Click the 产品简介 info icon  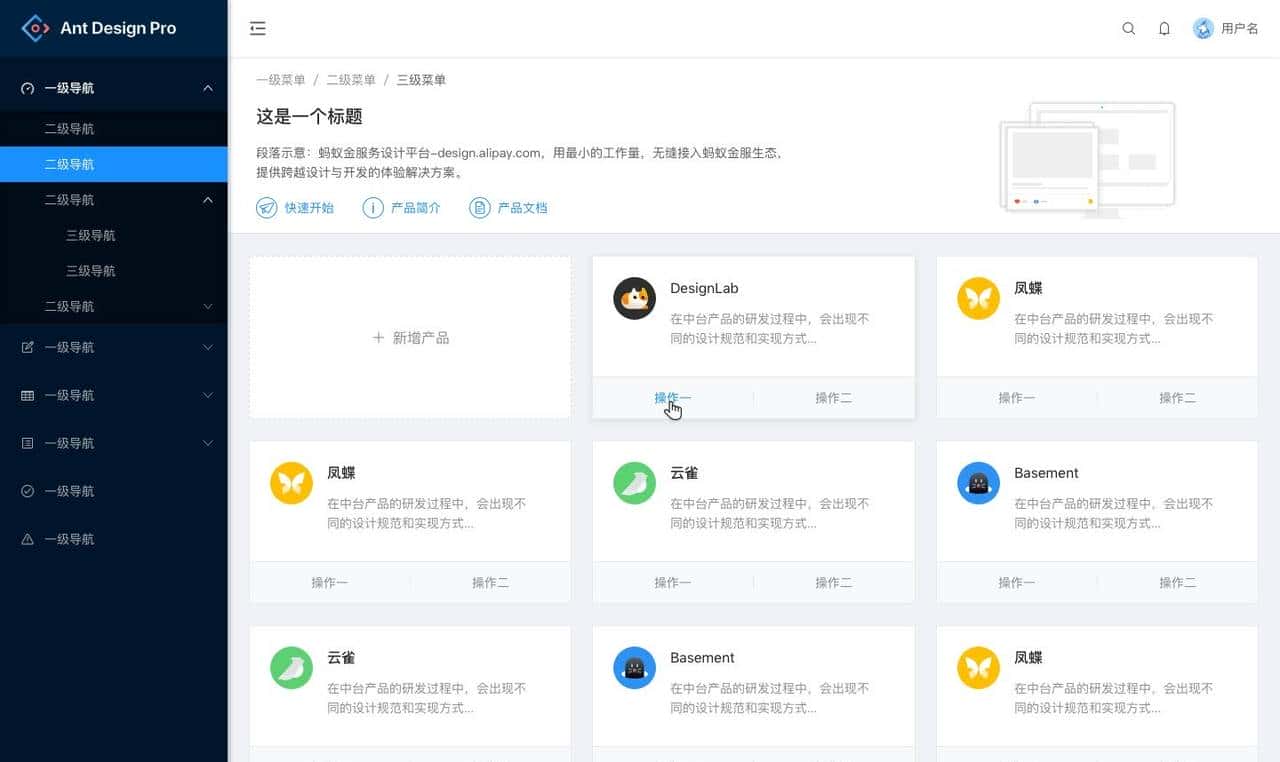(372, 207)
